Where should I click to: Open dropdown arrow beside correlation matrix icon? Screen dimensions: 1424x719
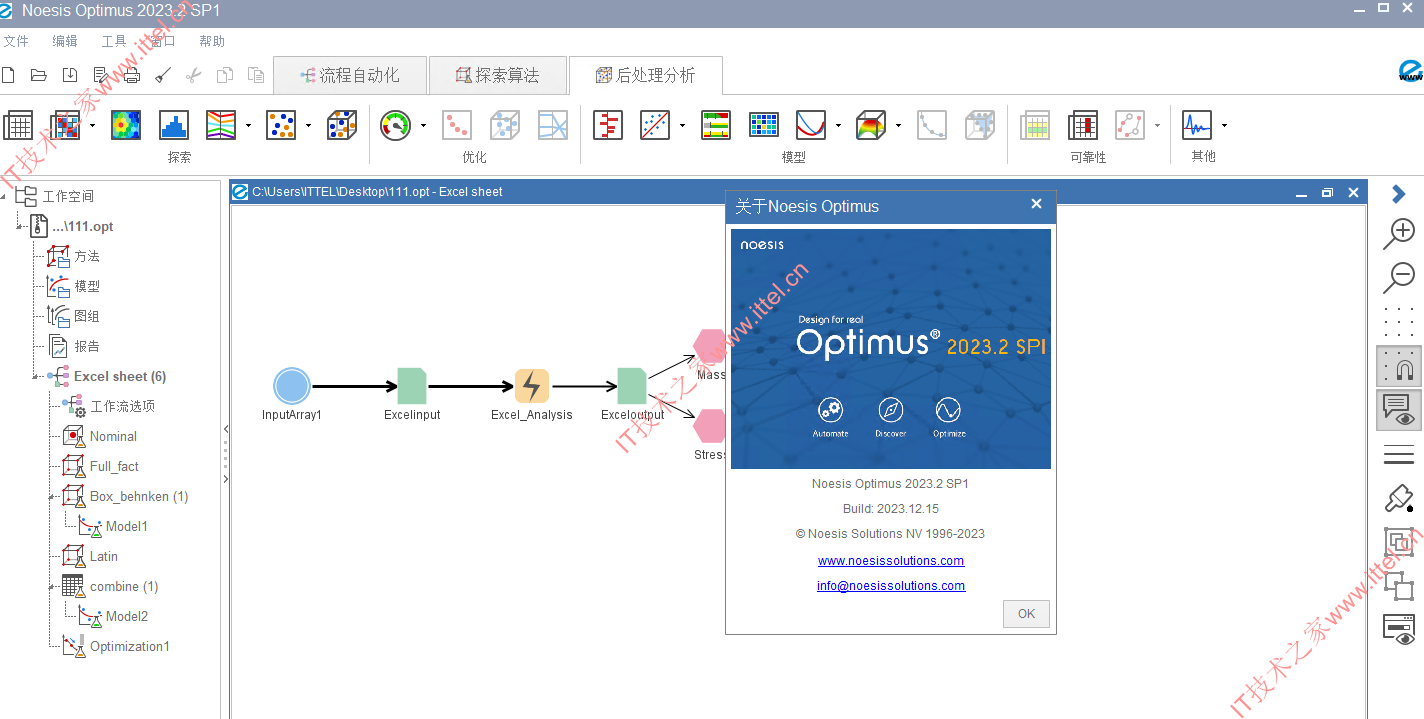(x=93, y=126)
